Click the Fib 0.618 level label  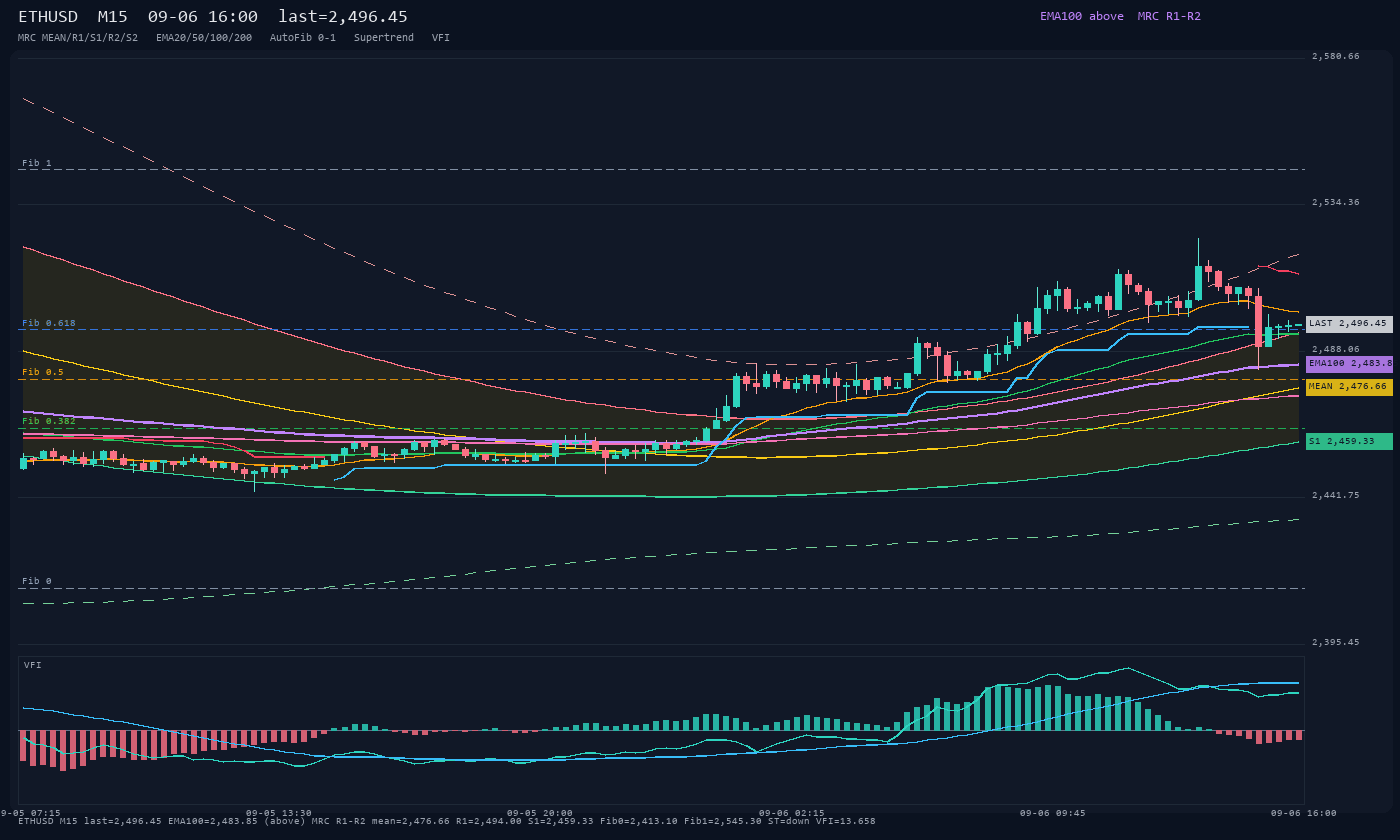pyautogui.click(x=49, y=323)
